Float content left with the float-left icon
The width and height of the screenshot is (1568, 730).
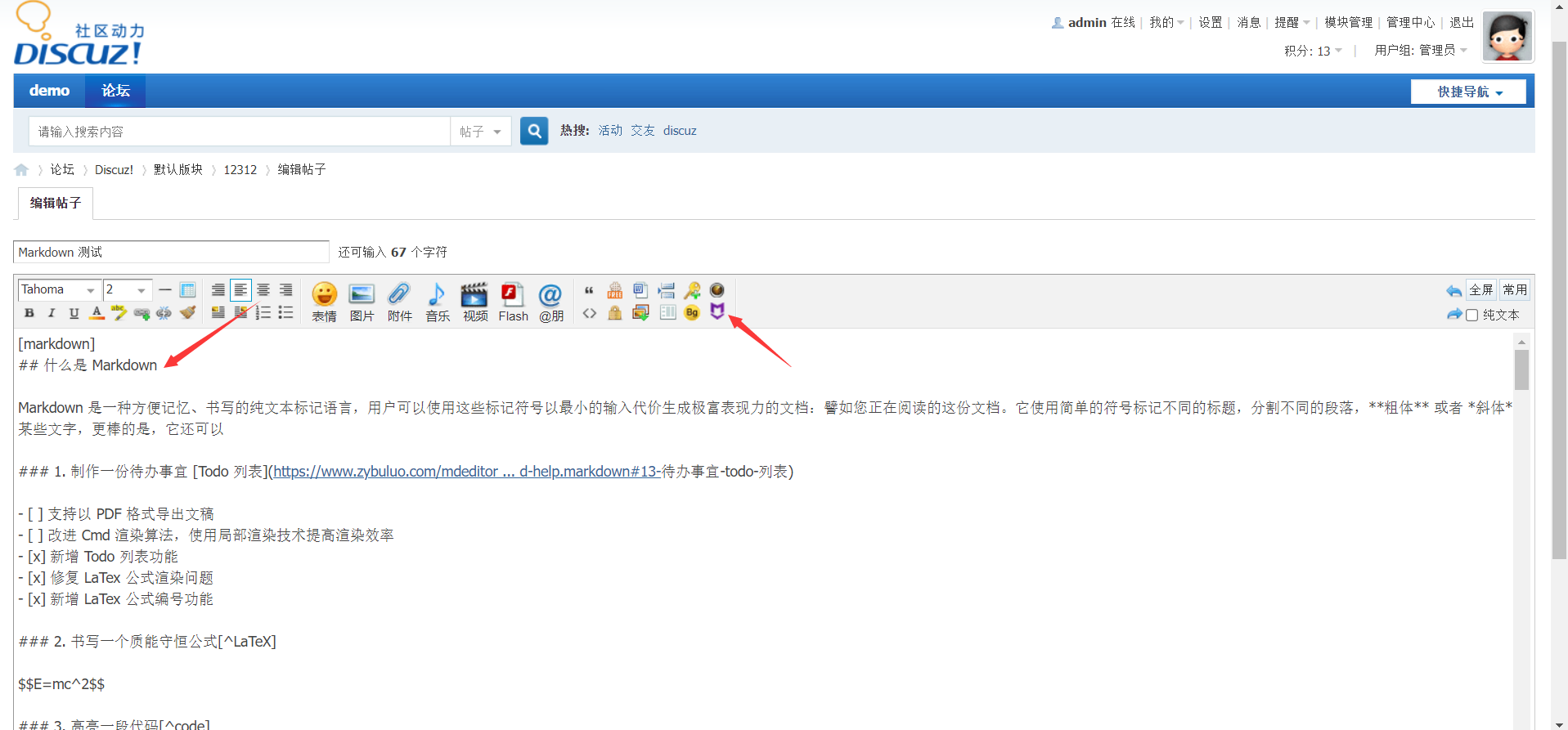218,312
